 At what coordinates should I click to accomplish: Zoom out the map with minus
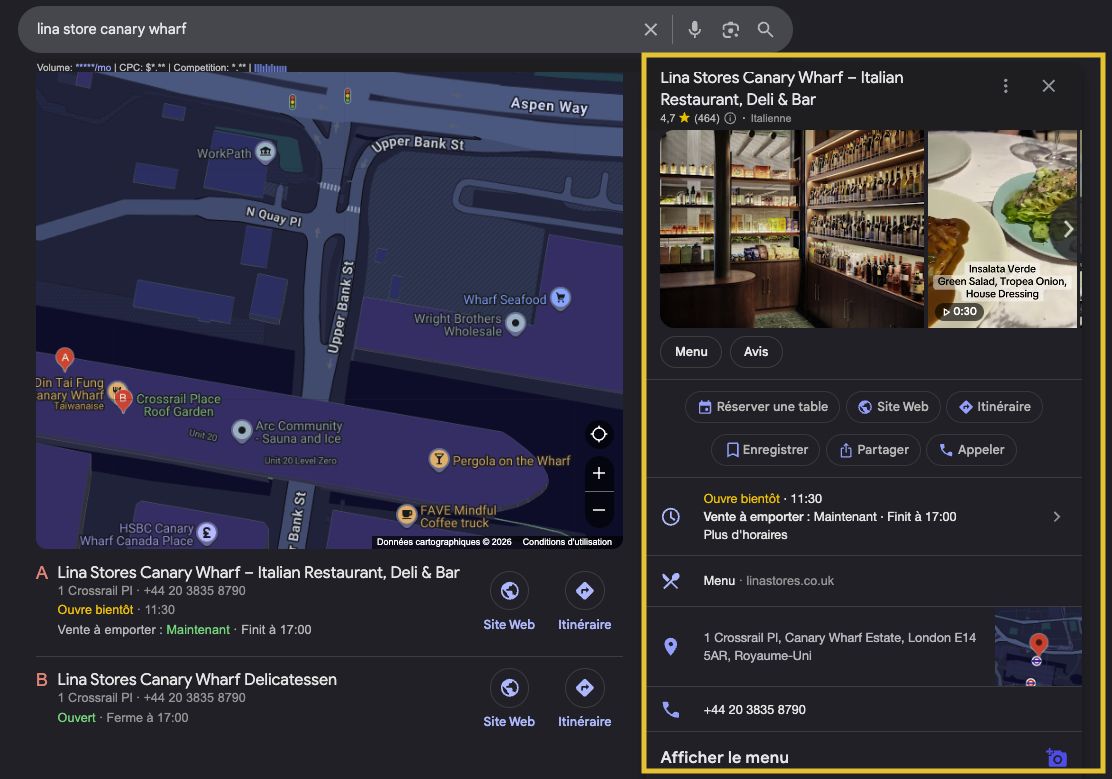click(599, 509)
